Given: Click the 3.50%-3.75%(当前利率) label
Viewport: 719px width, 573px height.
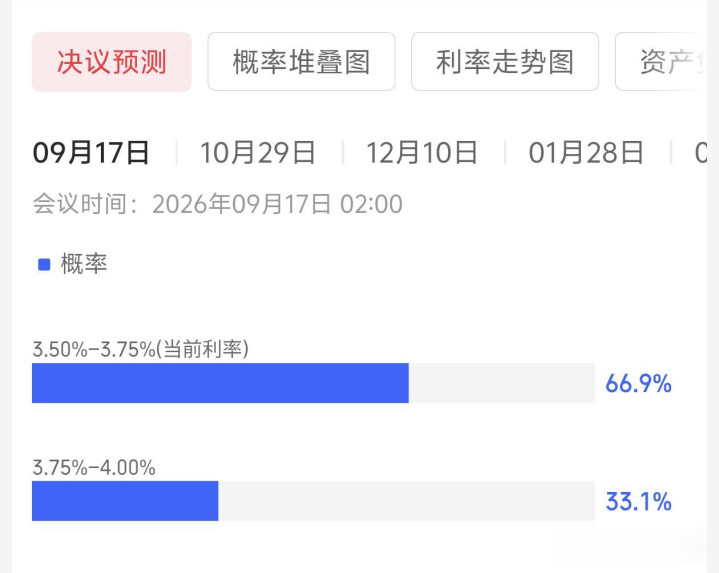Looking at the screenshot, I should pyautogui.click(x=140, y=349).
